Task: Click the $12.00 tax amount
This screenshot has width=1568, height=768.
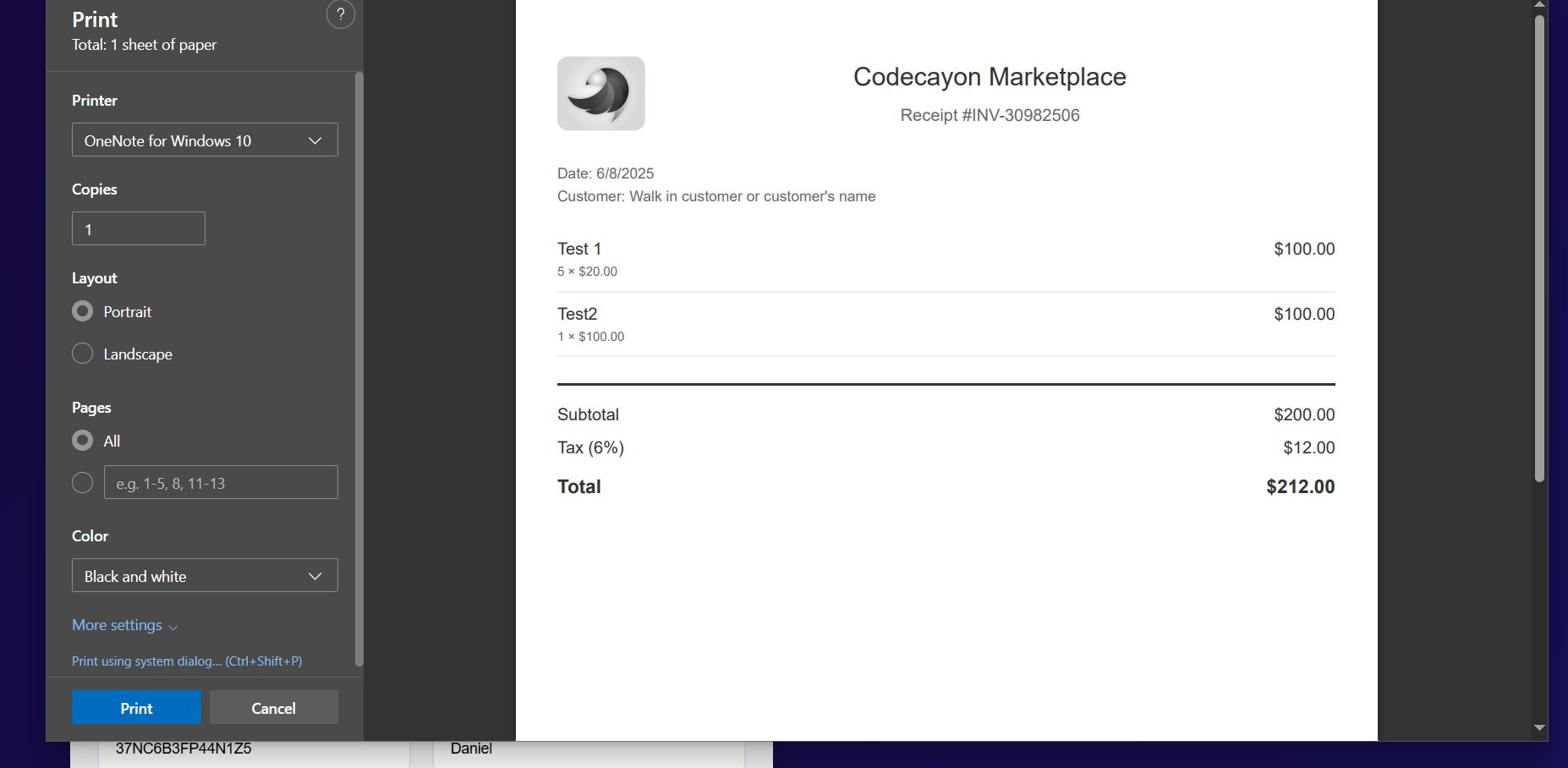Action: tap(1309, 447)
